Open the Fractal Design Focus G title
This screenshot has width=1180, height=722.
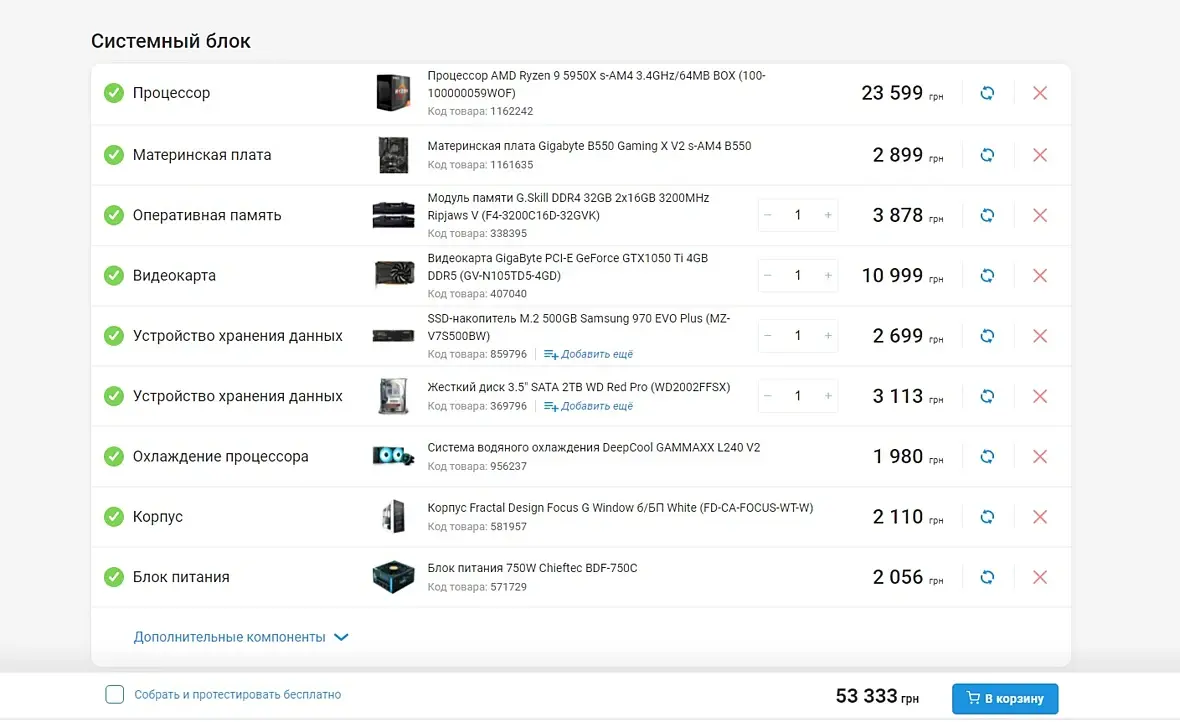[620, 507]
